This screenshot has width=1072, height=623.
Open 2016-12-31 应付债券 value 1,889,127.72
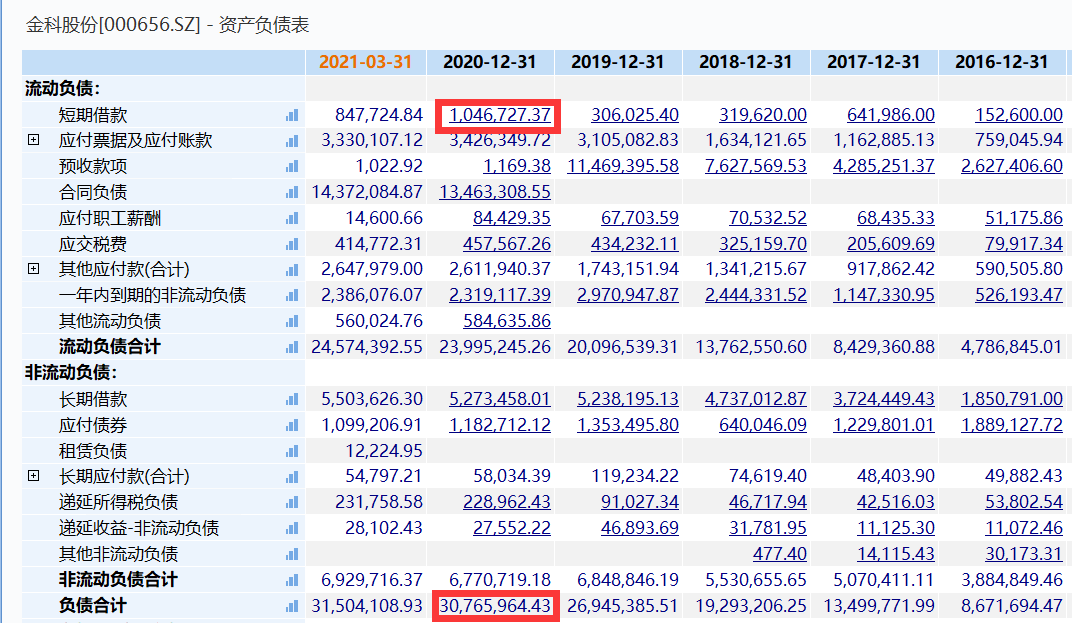pyautogui.click(x=1012, y=425)
